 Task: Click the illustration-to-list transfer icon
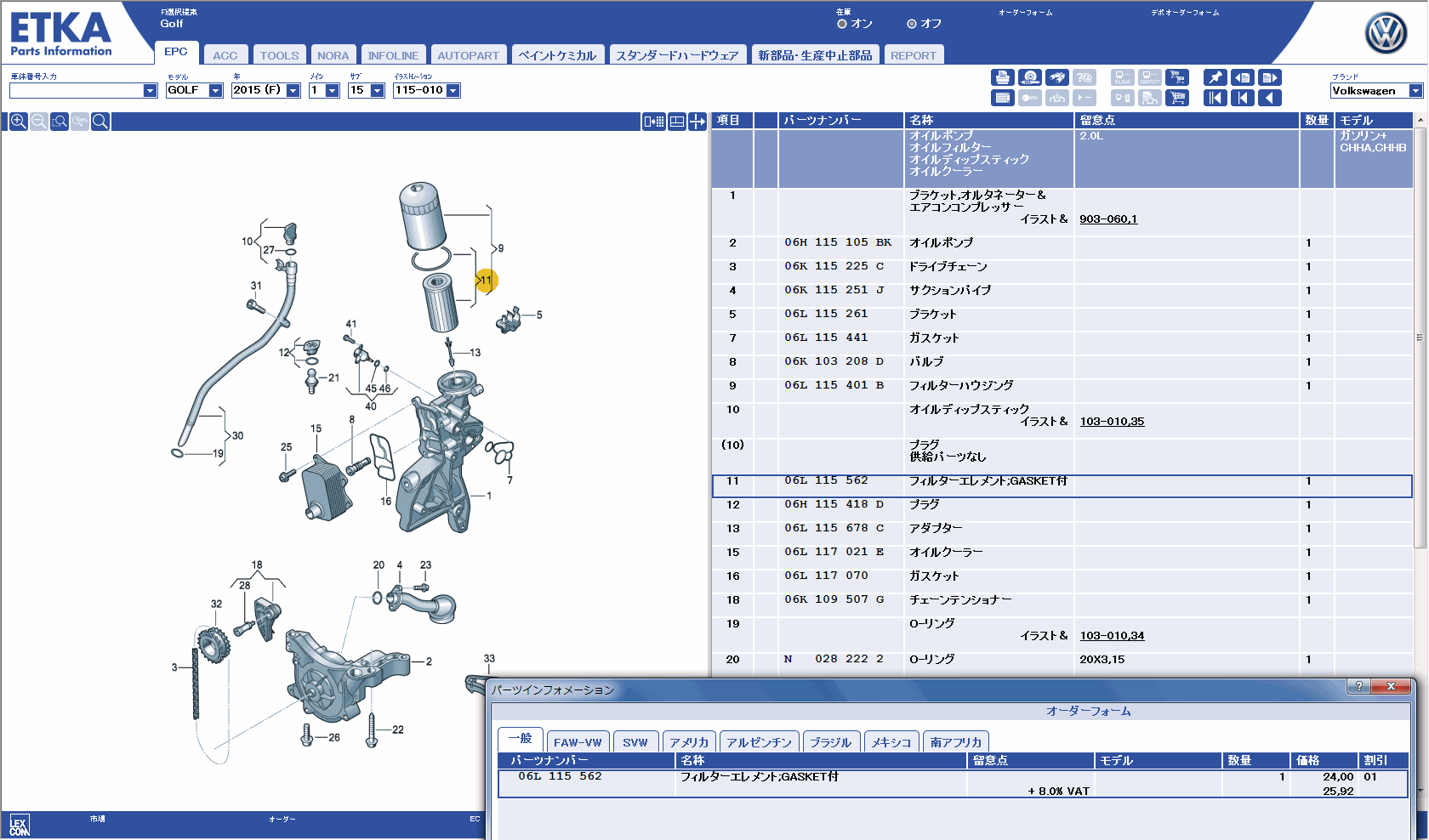[x=654, y=122]
